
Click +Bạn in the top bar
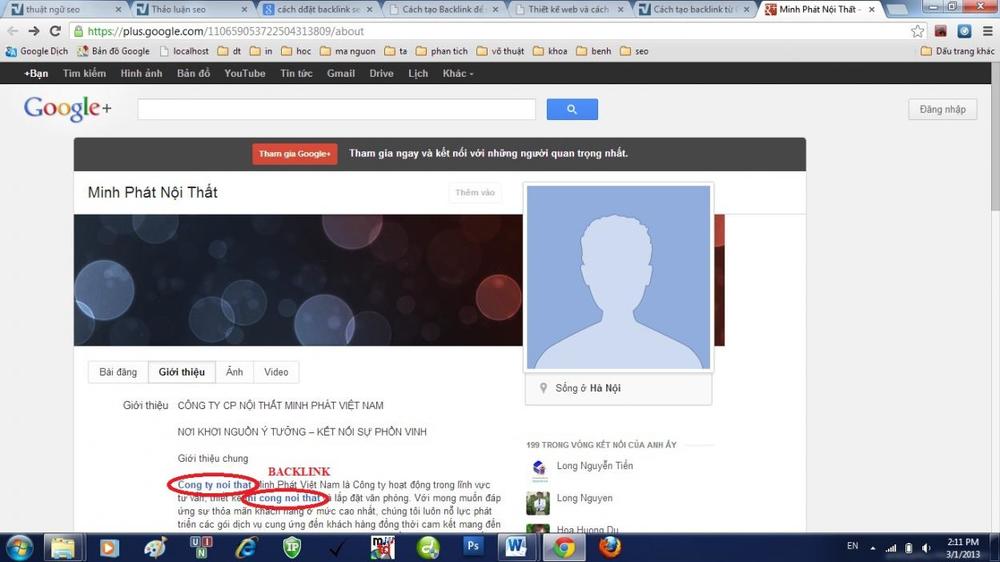tap(36, 73)
